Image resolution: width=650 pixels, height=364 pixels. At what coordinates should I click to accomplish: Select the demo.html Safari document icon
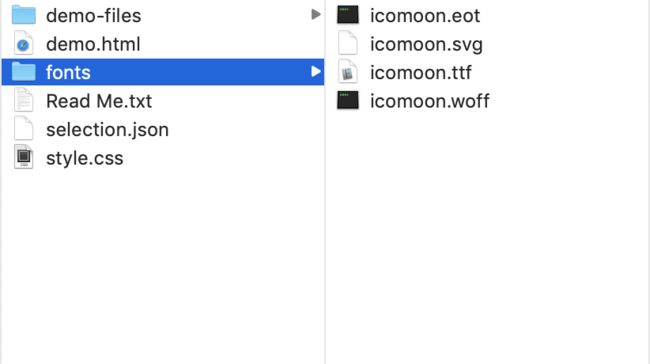pos(24,44)
